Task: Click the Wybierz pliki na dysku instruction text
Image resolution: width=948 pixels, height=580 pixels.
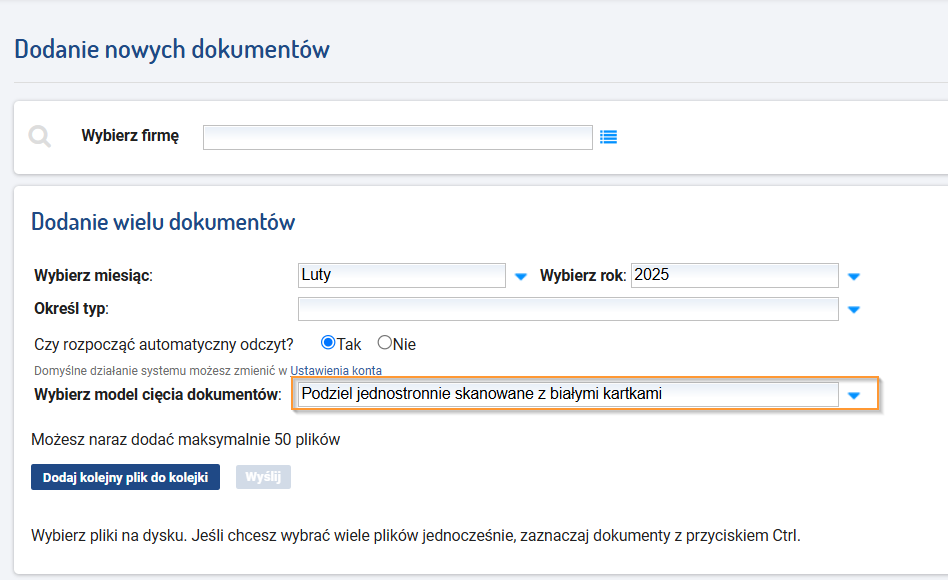Action: coord(415,536)
